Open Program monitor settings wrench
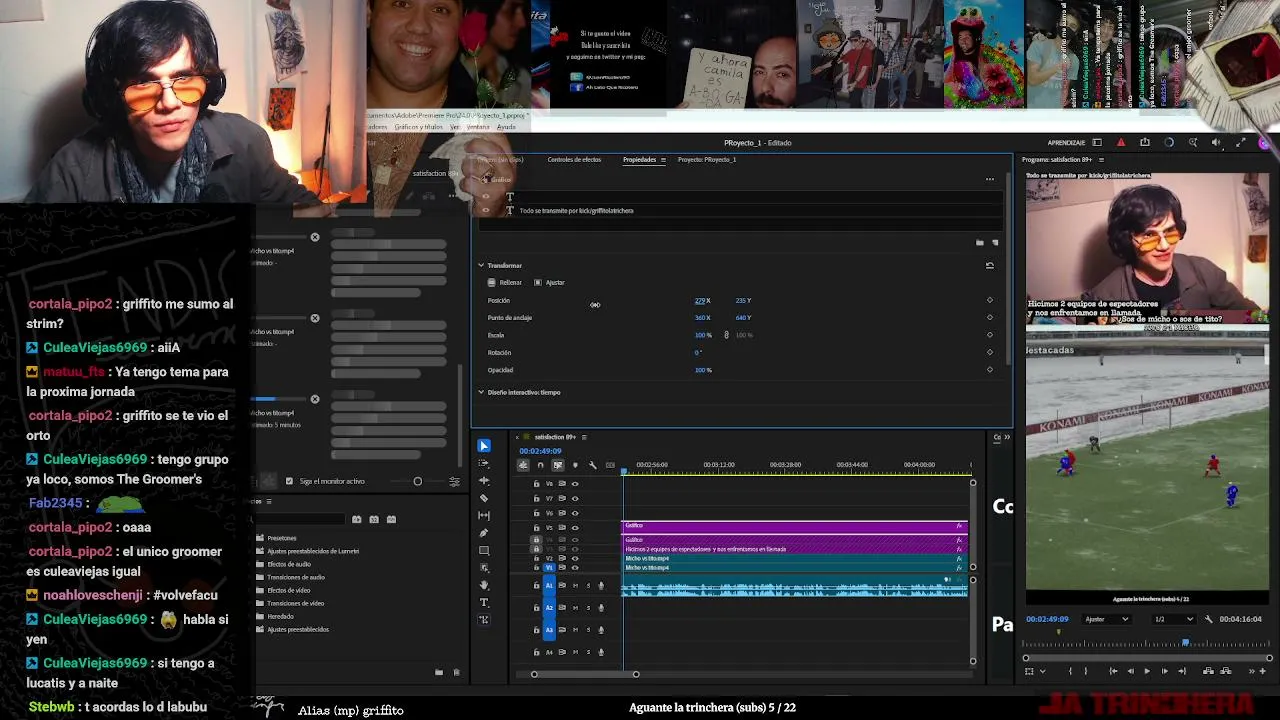This screenshot has height=720, width=1280. pyautogui.click(x=1208, y=619)
